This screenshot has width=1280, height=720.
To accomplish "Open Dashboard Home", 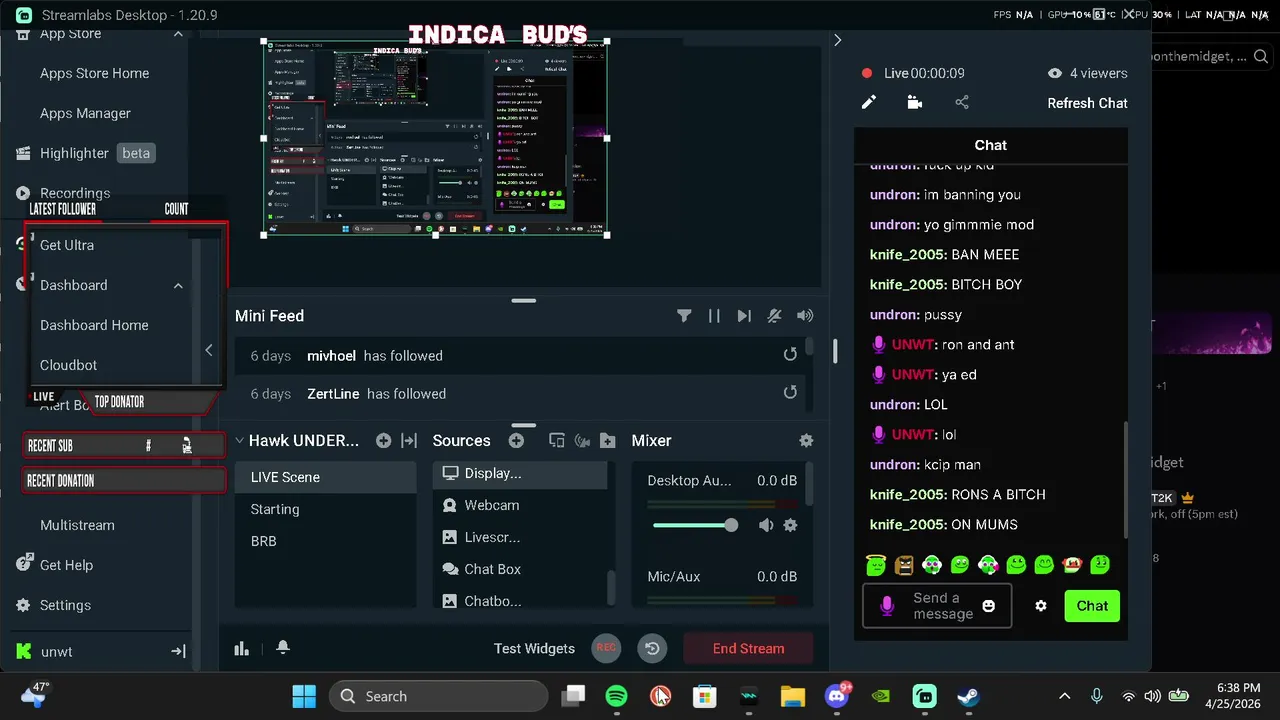I will tap(94, 325).
